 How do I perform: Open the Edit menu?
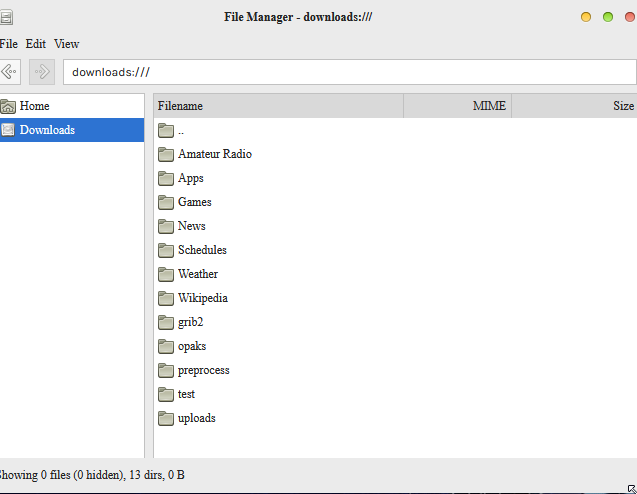pos(36,44)
